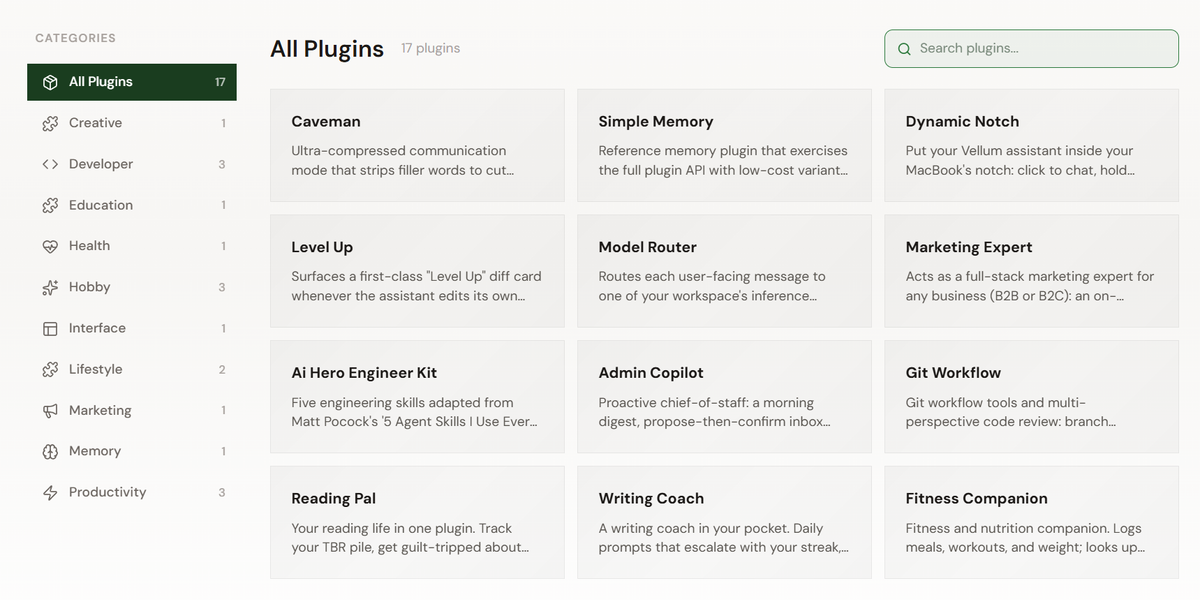
Task: Open the Marketing Expert plugin card
Action: pyautogui.click(x=1031, y=271)
